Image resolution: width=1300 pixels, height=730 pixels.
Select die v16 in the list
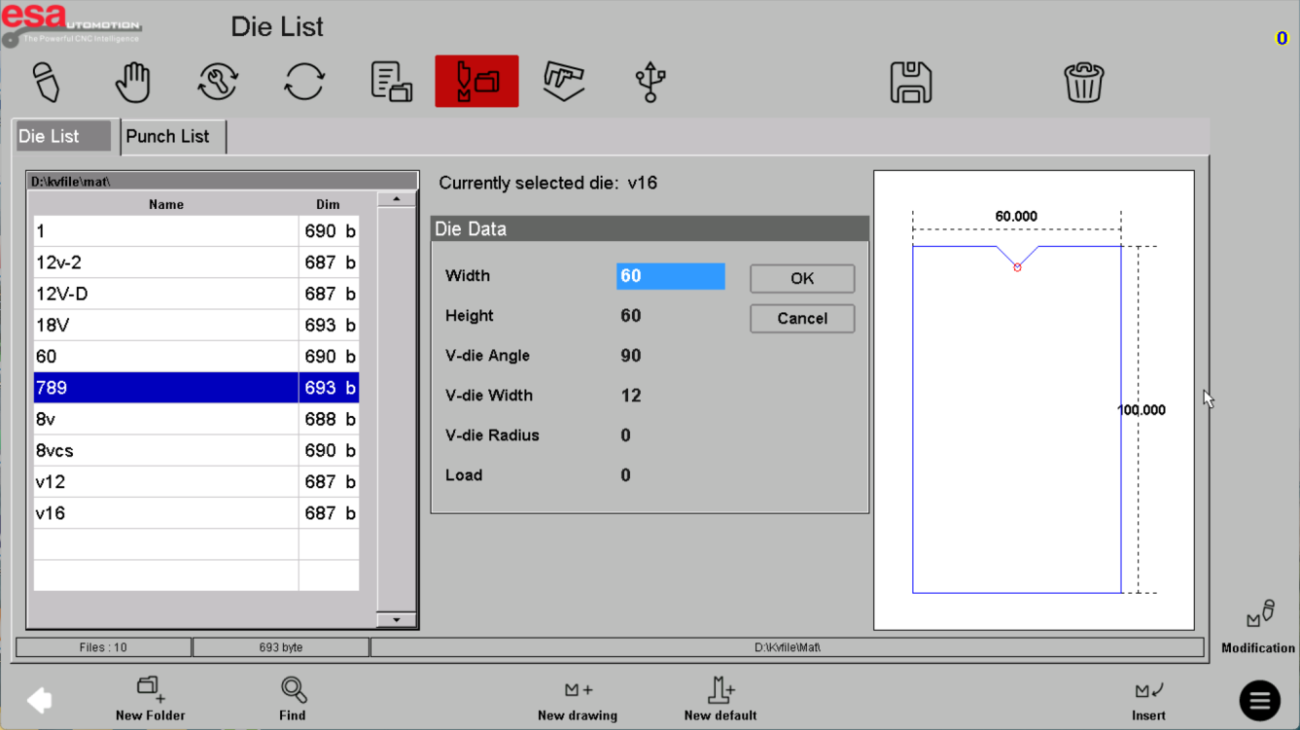(166, 513)
